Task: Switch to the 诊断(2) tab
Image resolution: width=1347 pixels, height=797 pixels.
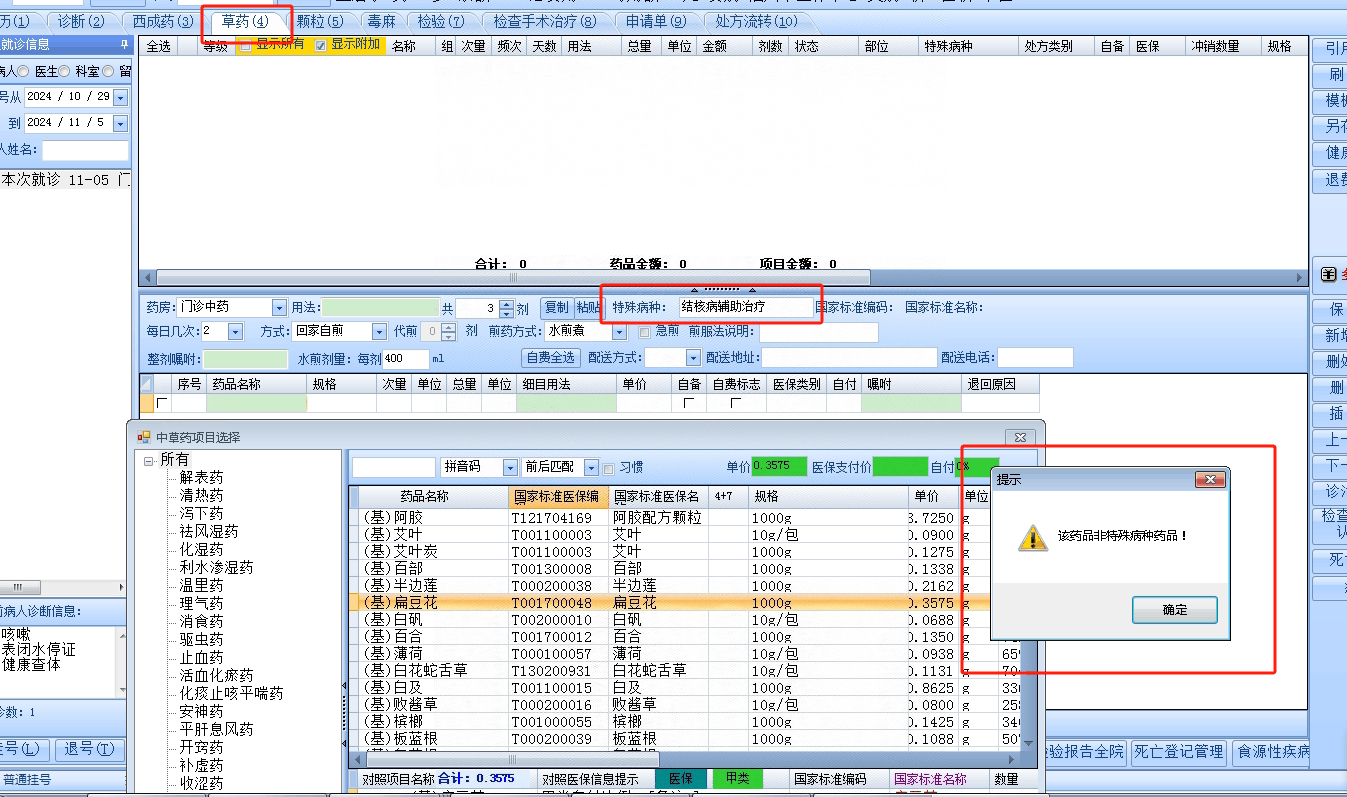Action: click(80, 21)
